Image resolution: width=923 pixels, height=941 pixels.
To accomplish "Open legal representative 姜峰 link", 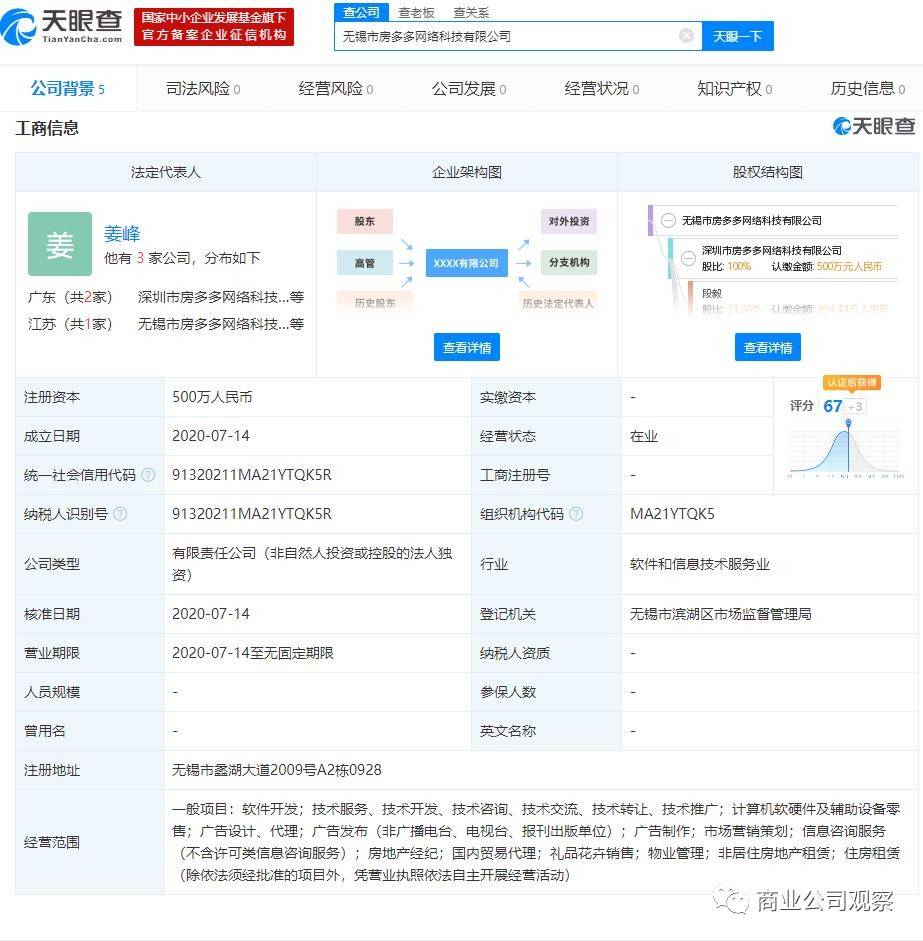I will [122, 233].
